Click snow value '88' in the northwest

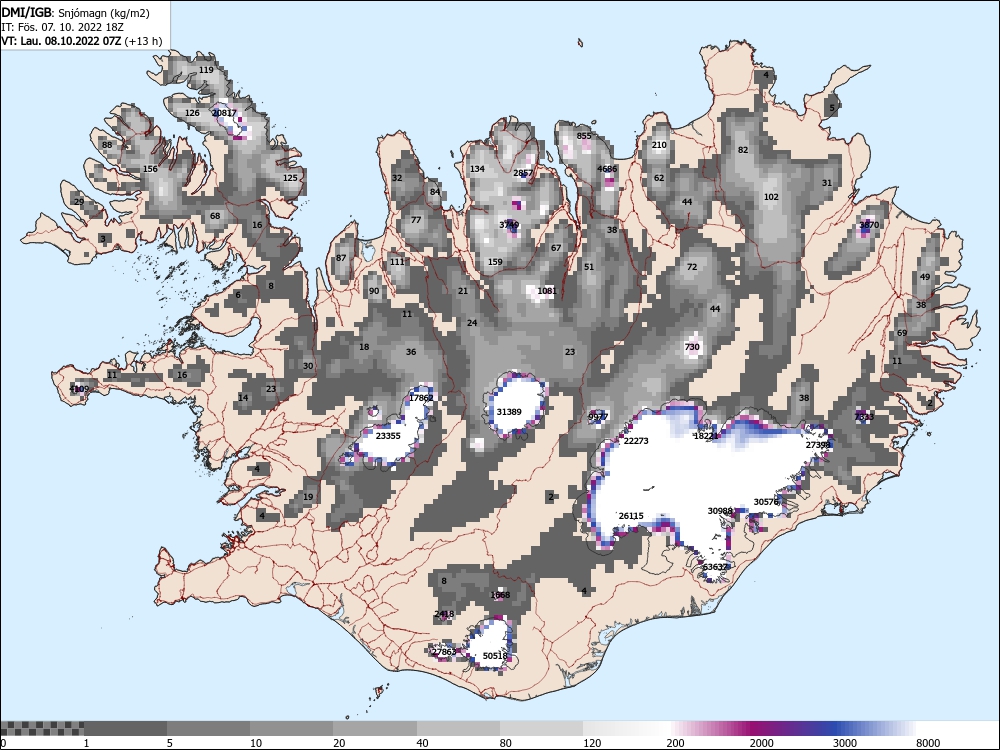(x=107, y=145)
